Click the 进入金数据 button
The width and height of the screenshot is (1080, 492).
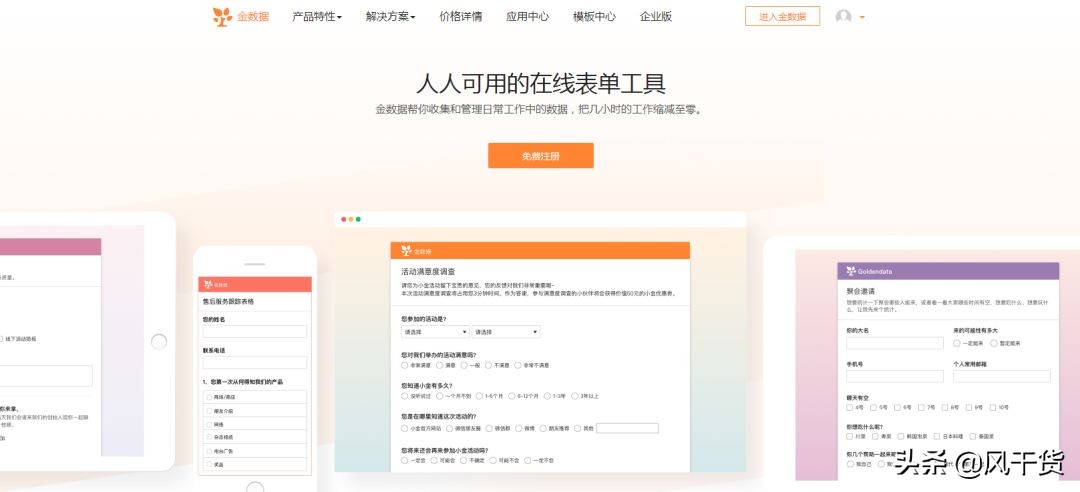tap(782, 17)
